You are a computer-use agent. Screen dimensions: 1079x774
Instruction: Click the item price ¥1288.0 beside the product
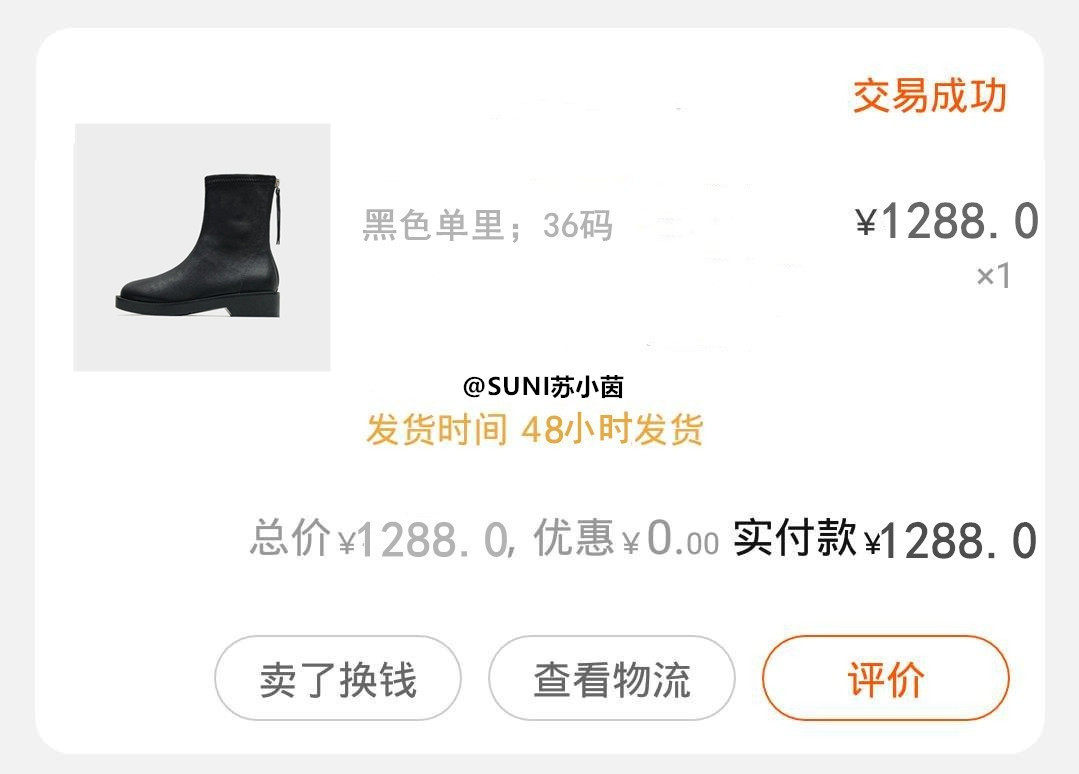click(x=946, y=222)
